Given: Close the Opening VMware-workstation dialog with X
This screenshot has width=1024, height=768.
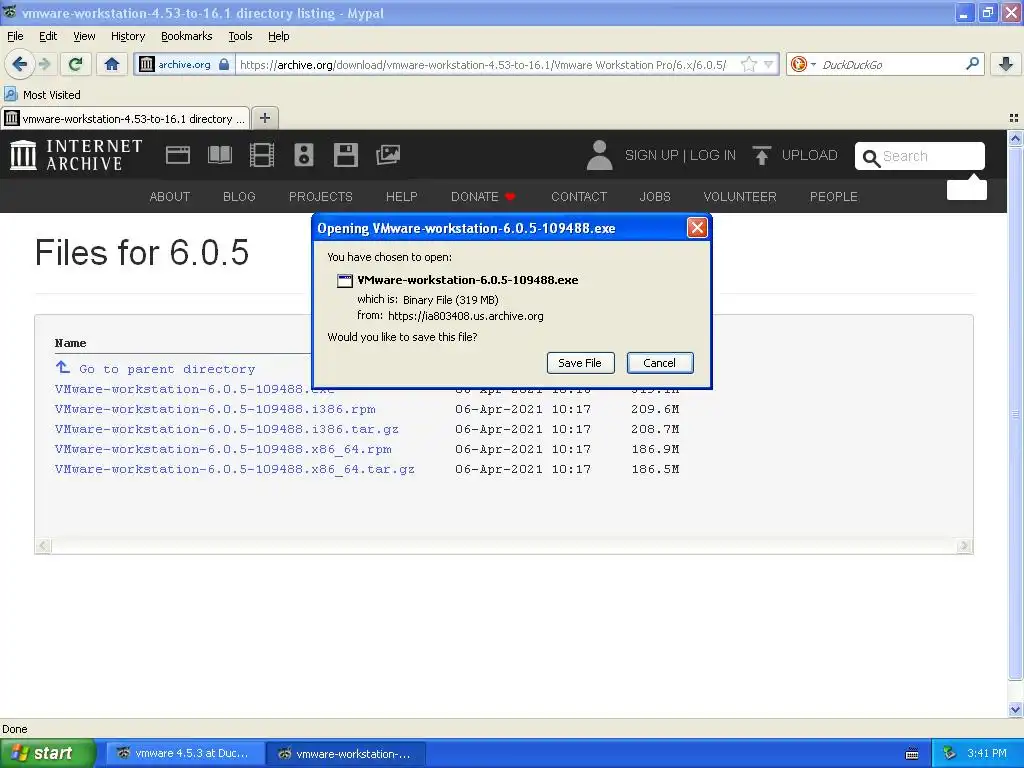Looking at the screenshot, I should pyautogui.click(x=697, y=228).
